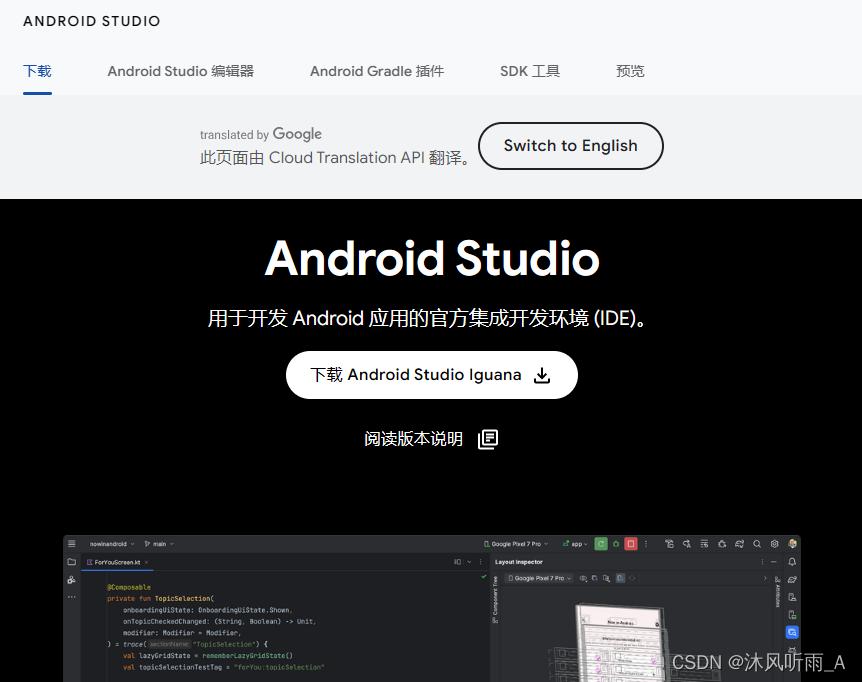This screenshot has width=862, height=682.
Task: Click the sectionName inlay hint
Action: pos(169,644)
